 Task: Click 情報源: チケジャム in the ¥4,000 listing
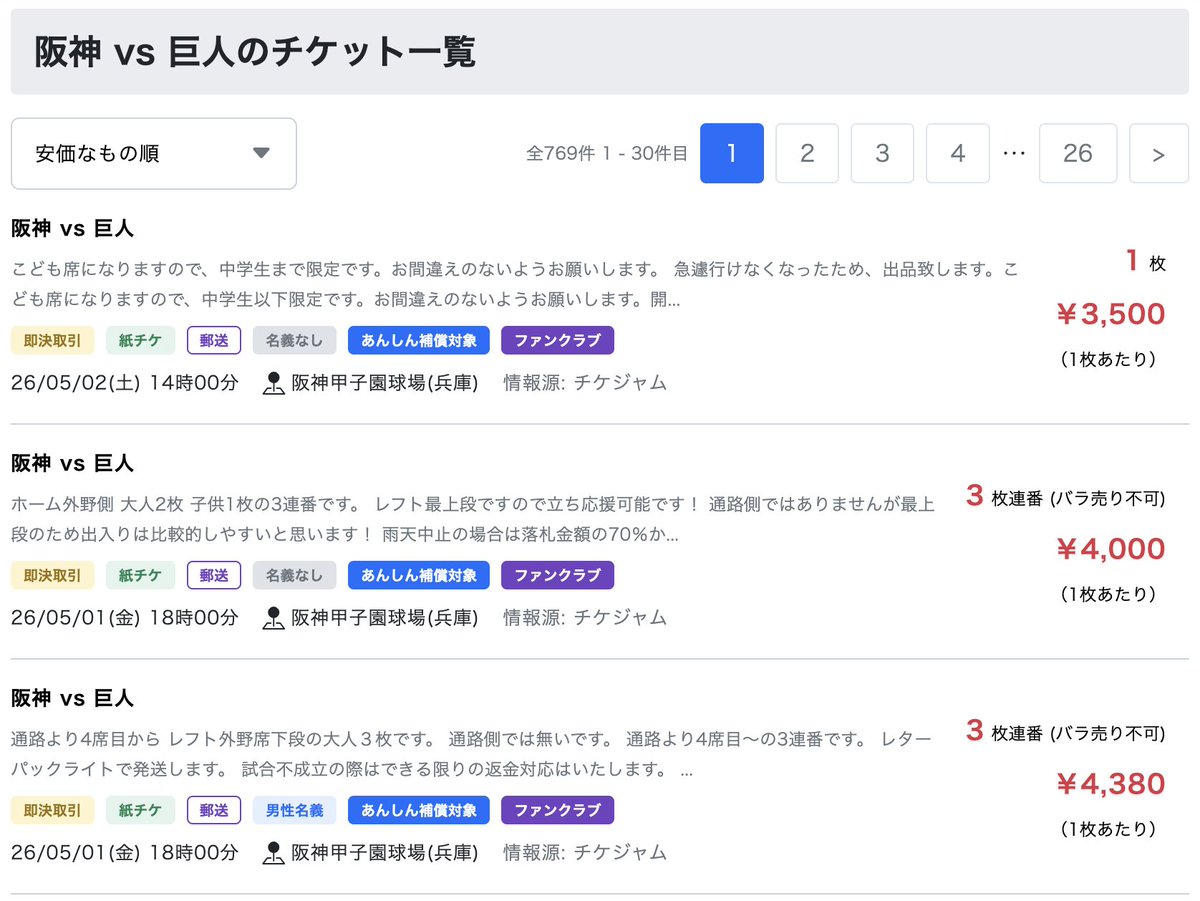[585, 618]
